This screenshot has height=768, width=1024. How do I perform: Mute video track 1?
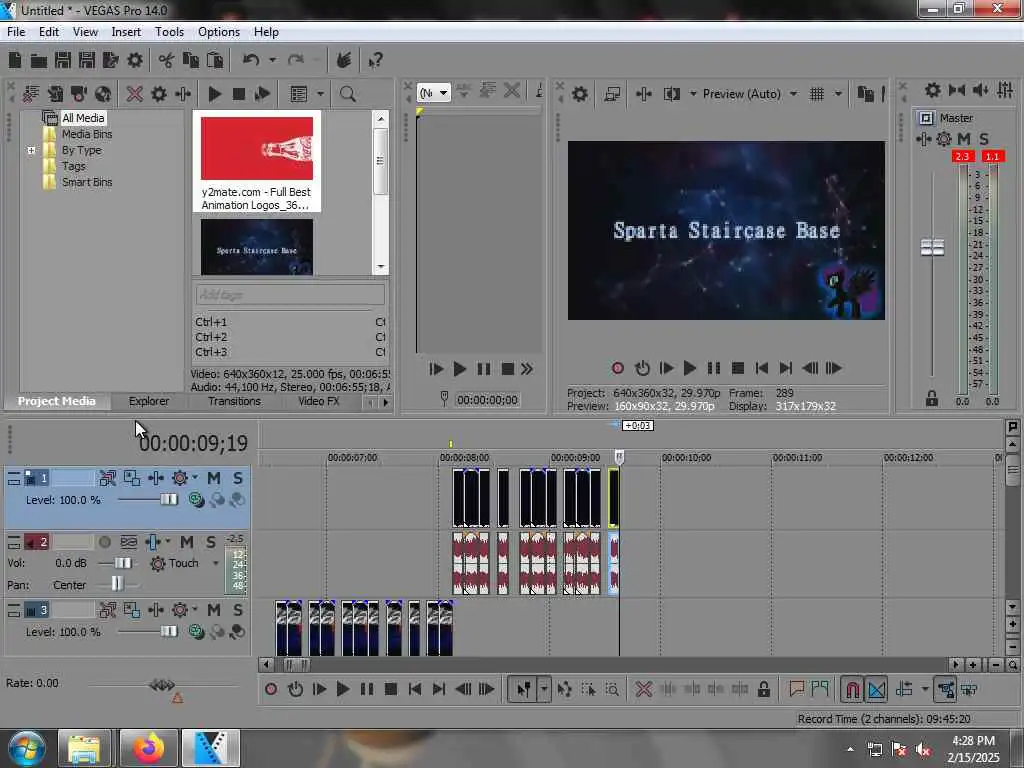click(214, 478)
